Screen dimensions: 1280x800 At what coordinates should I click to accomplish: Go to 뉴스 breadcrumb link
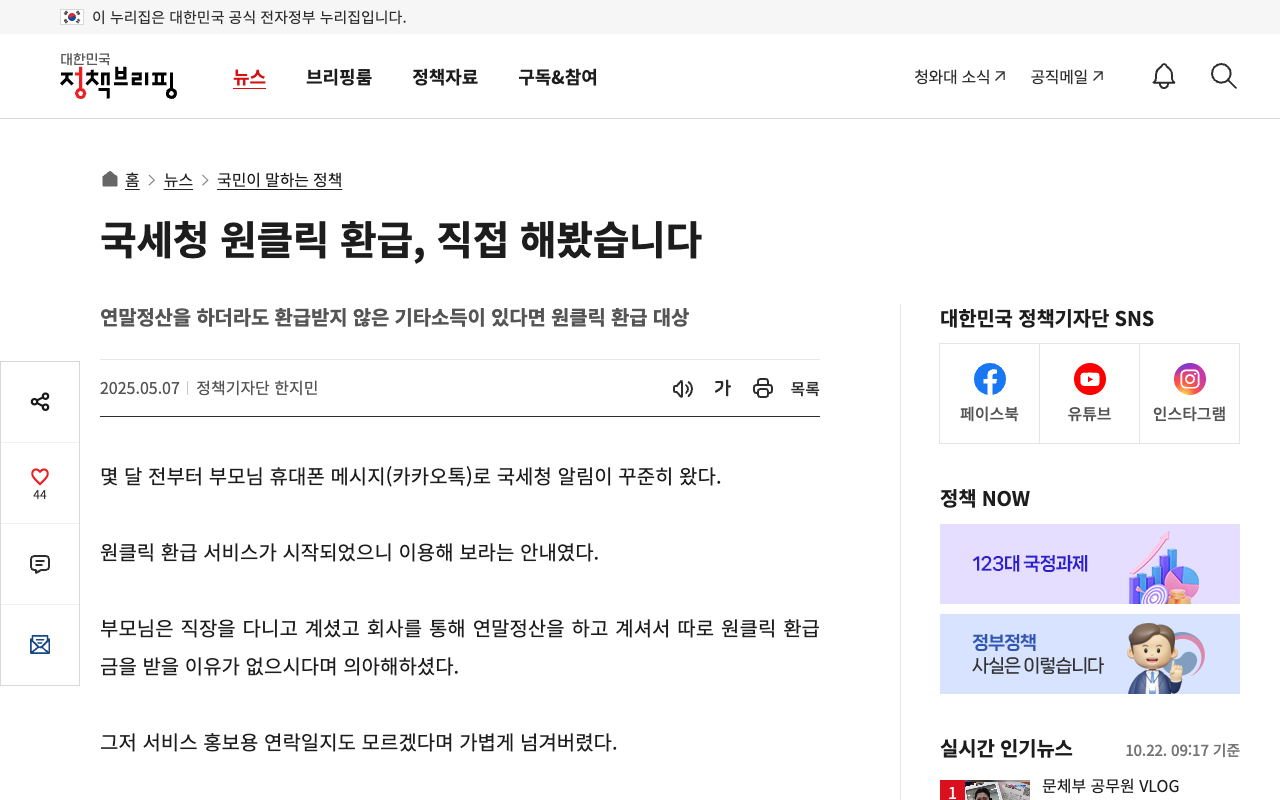click(x=178, y=180)
